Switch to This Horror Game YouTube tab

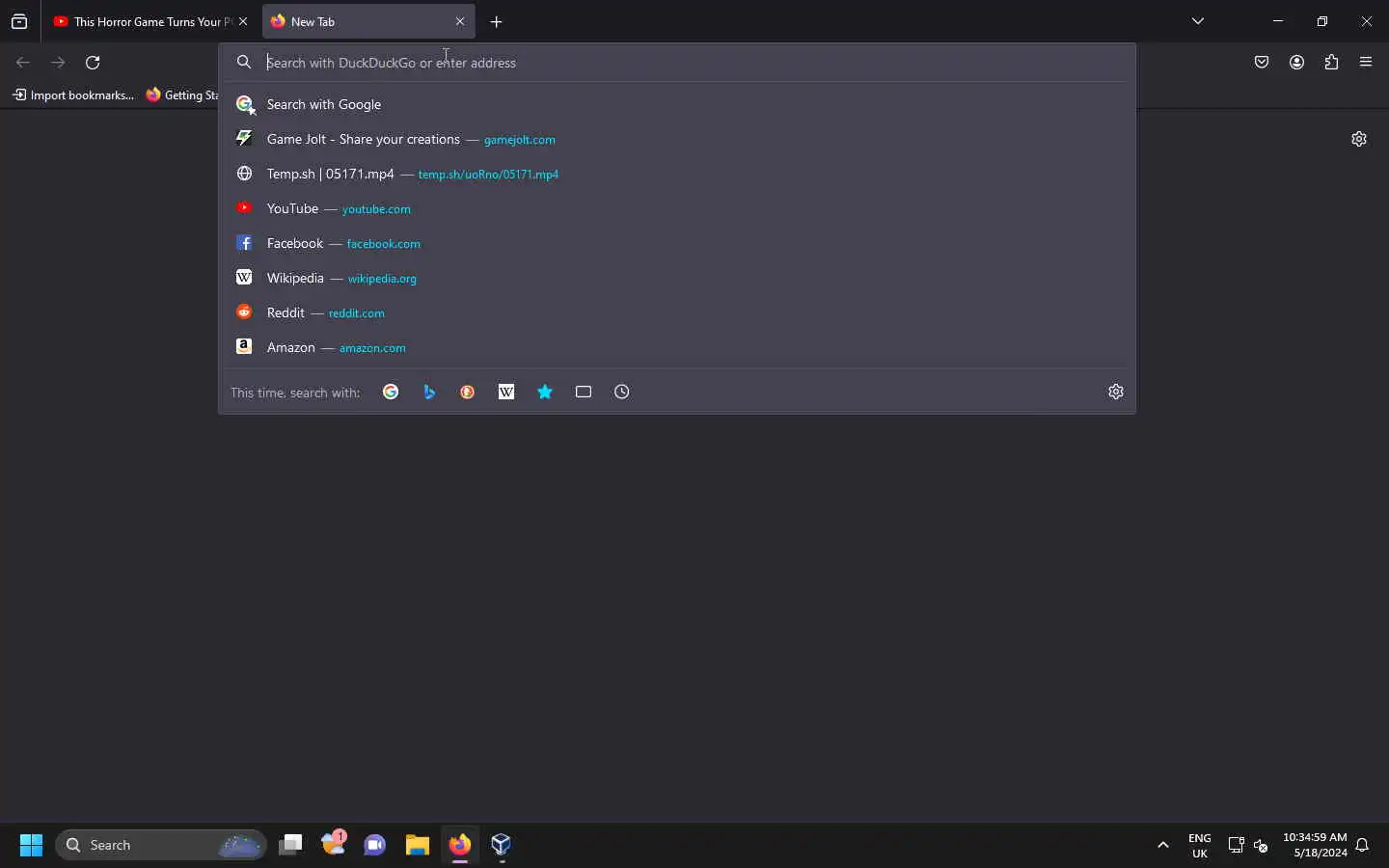(143, 21)
